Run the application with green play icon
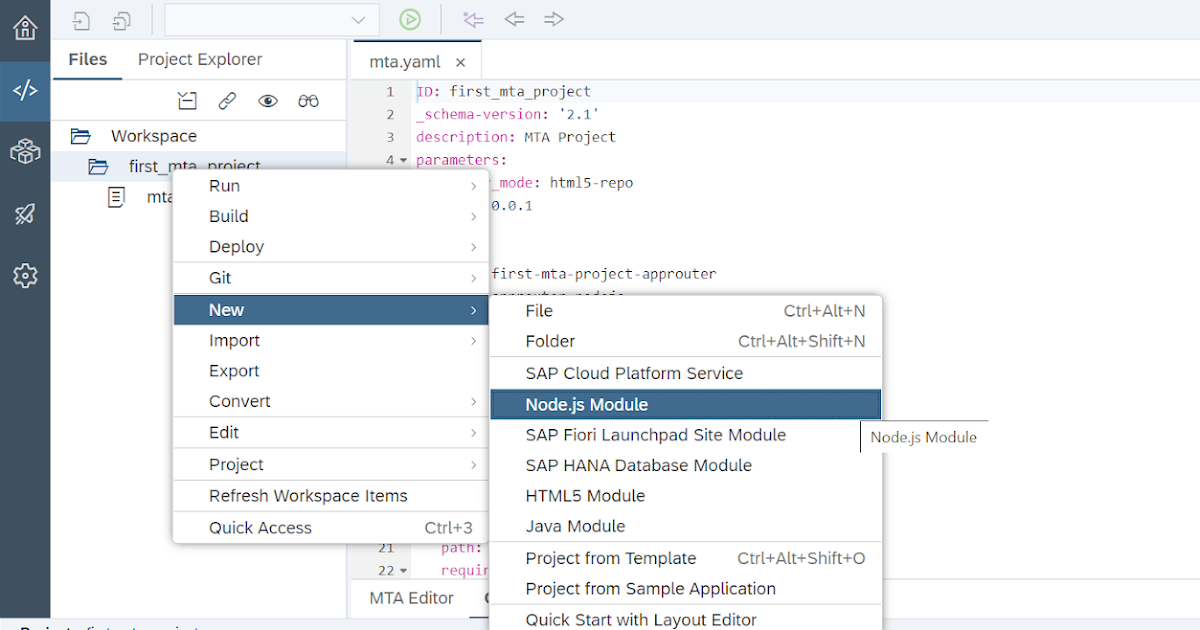The image size is (1200, 630). [x=410, y=19]
